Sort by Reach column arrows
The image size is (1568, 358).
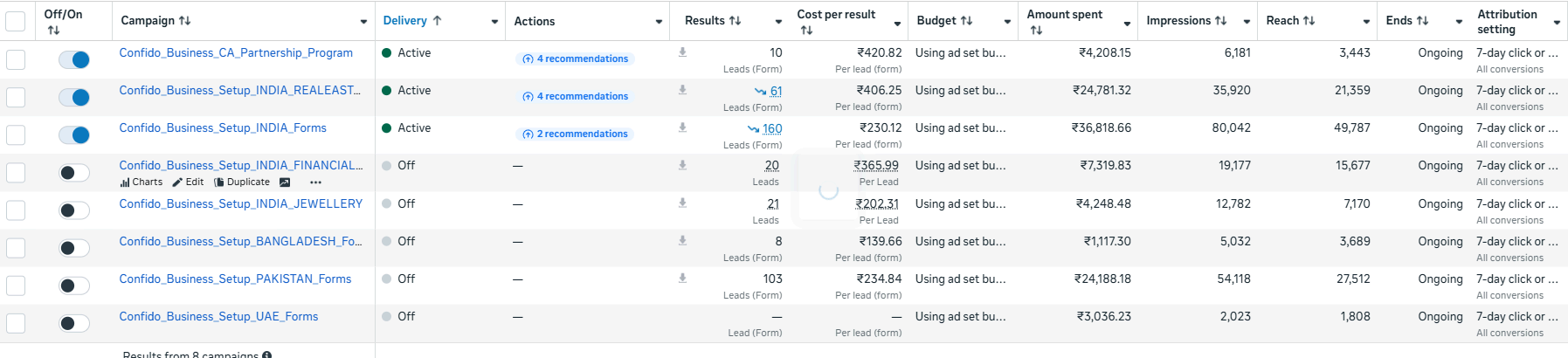(1308, 21)
